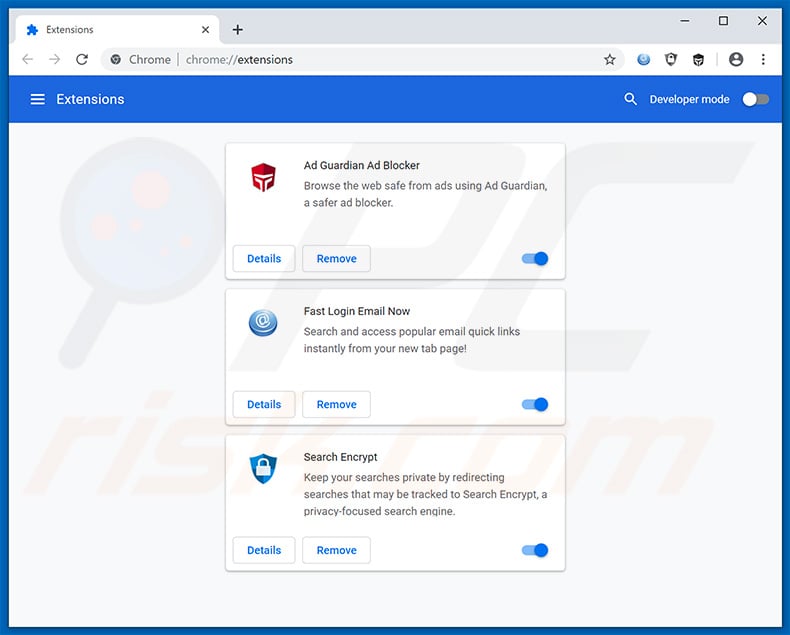
Task: Click the chrome://extensions address field
Action: 363,59
